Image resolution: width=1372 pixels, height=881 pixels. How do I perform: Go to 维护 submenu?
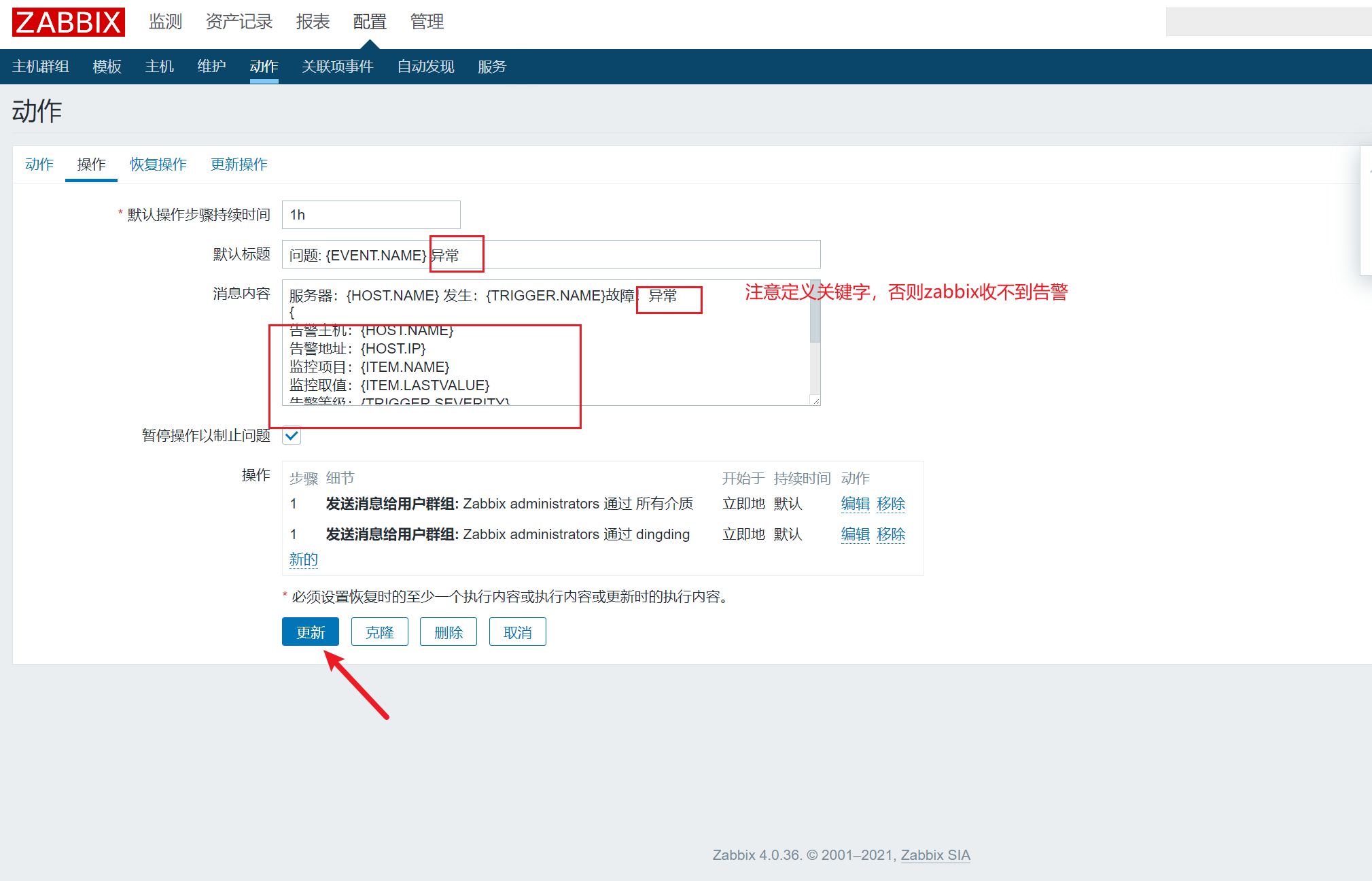tap(212, 67)
